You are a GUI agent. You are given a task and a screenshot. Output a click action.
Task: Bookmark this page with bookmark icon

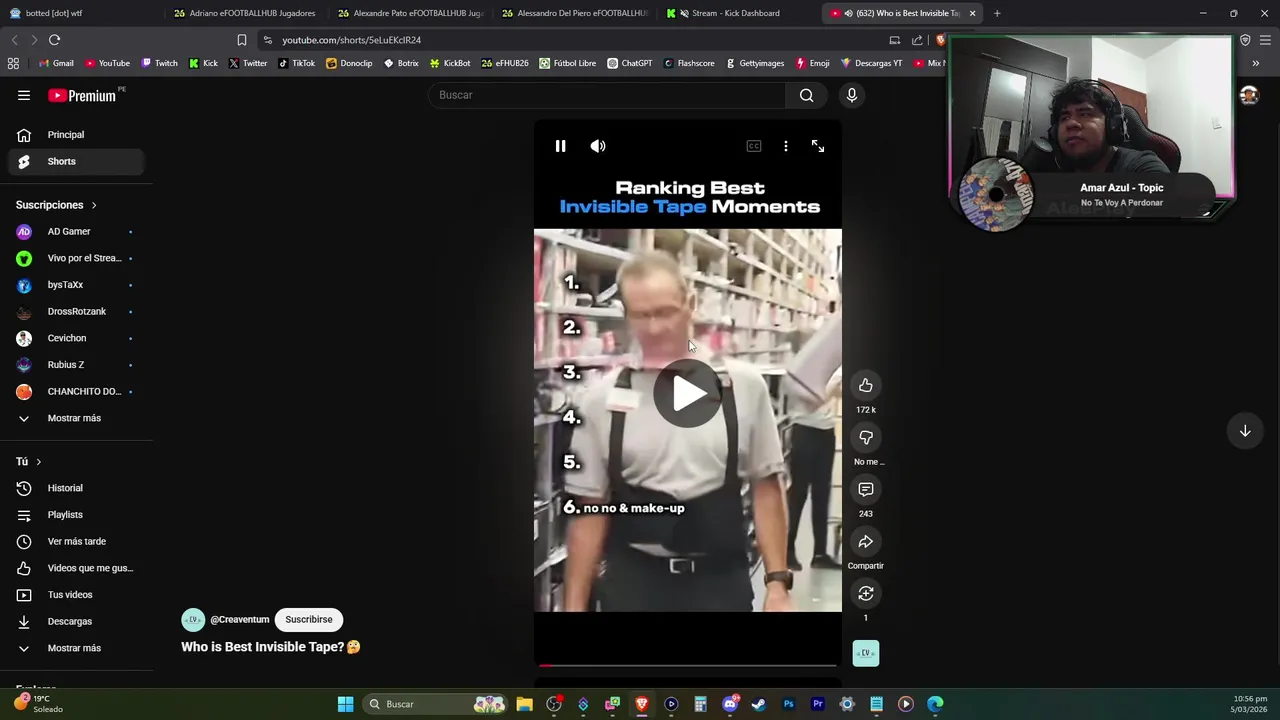click(241, 40)
